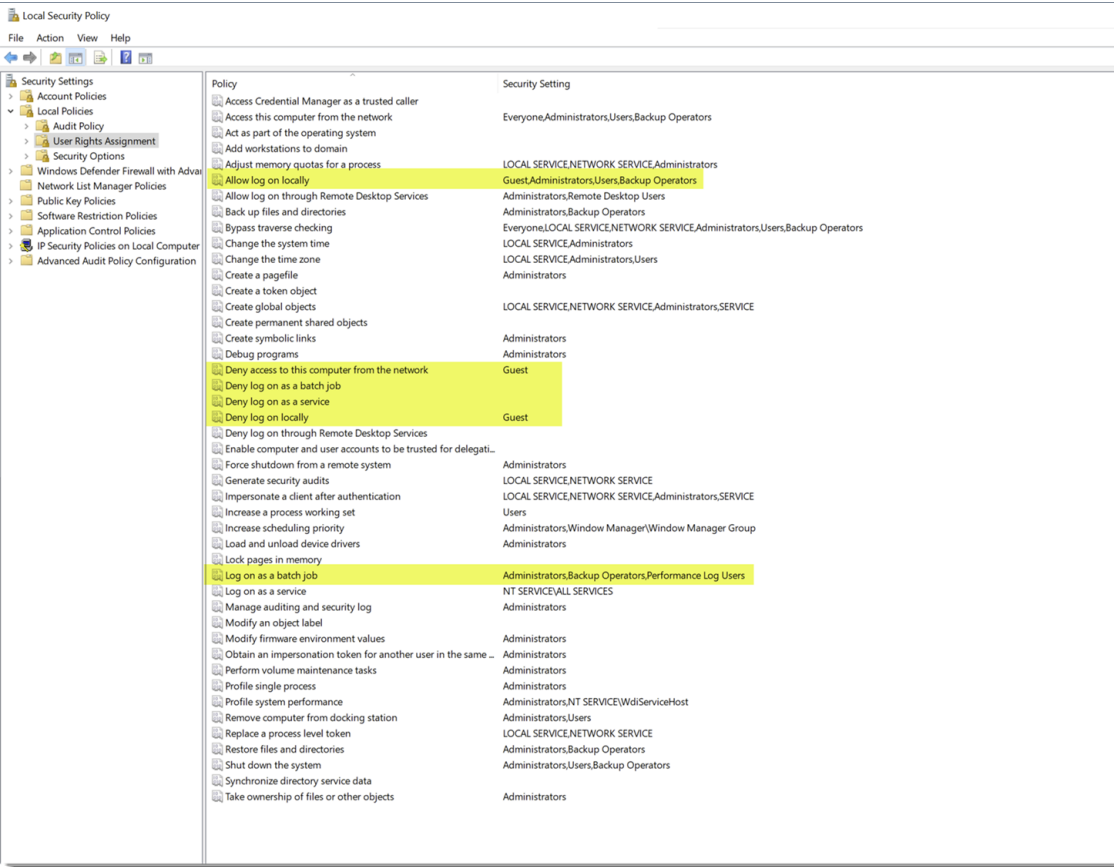Select Software Restriction Policies in the tree
This screenshot has width=1114, height=867.
click(x=97, y=216)
